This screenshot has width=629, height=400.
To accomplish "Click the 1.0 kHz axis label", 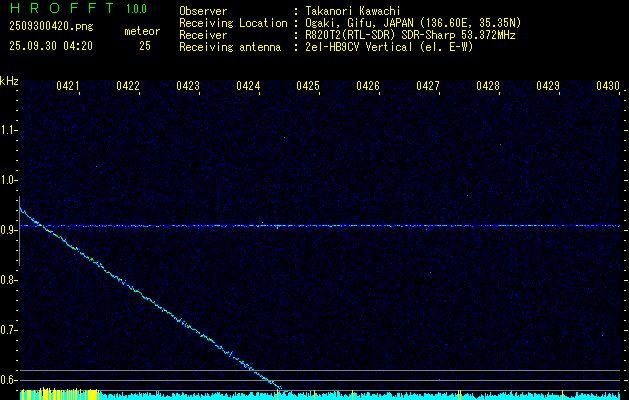I will tap(8, 180).
